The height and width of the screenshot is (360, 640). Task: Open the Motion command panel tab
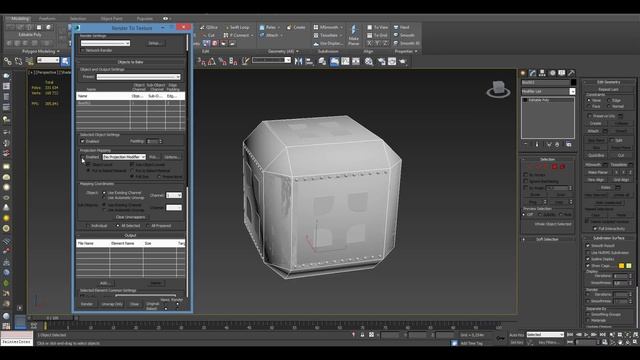tap(552, 73)
